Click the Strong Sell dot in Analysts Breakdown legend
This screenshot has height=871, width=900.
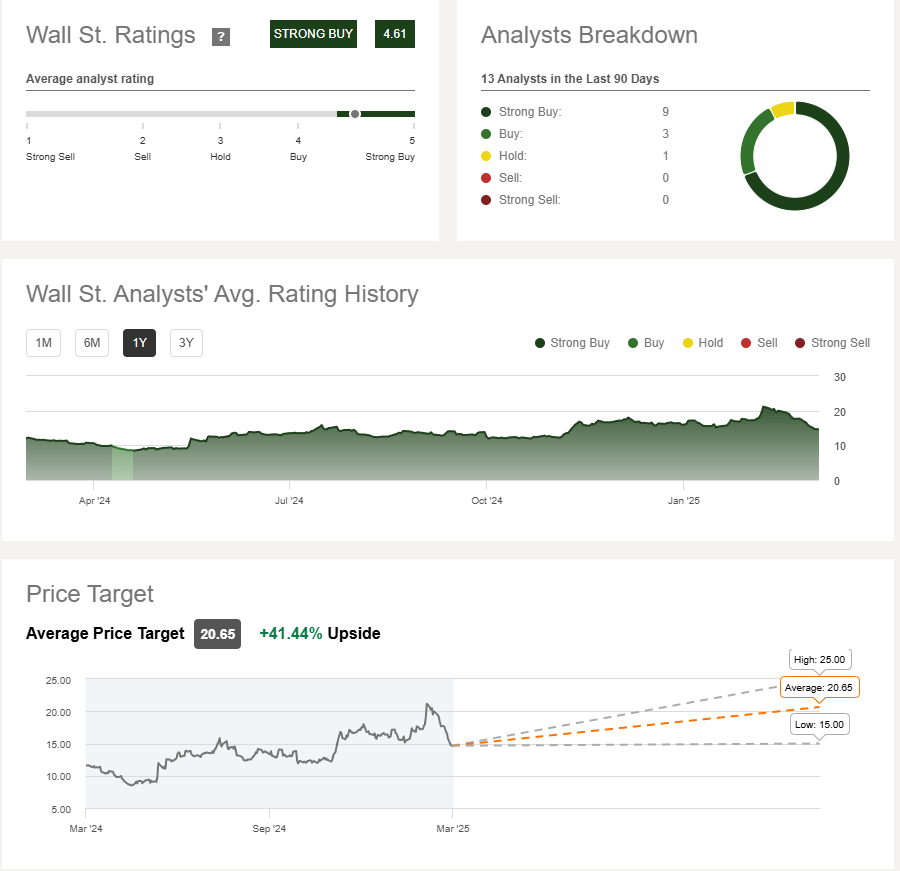[x=488, y=199]
